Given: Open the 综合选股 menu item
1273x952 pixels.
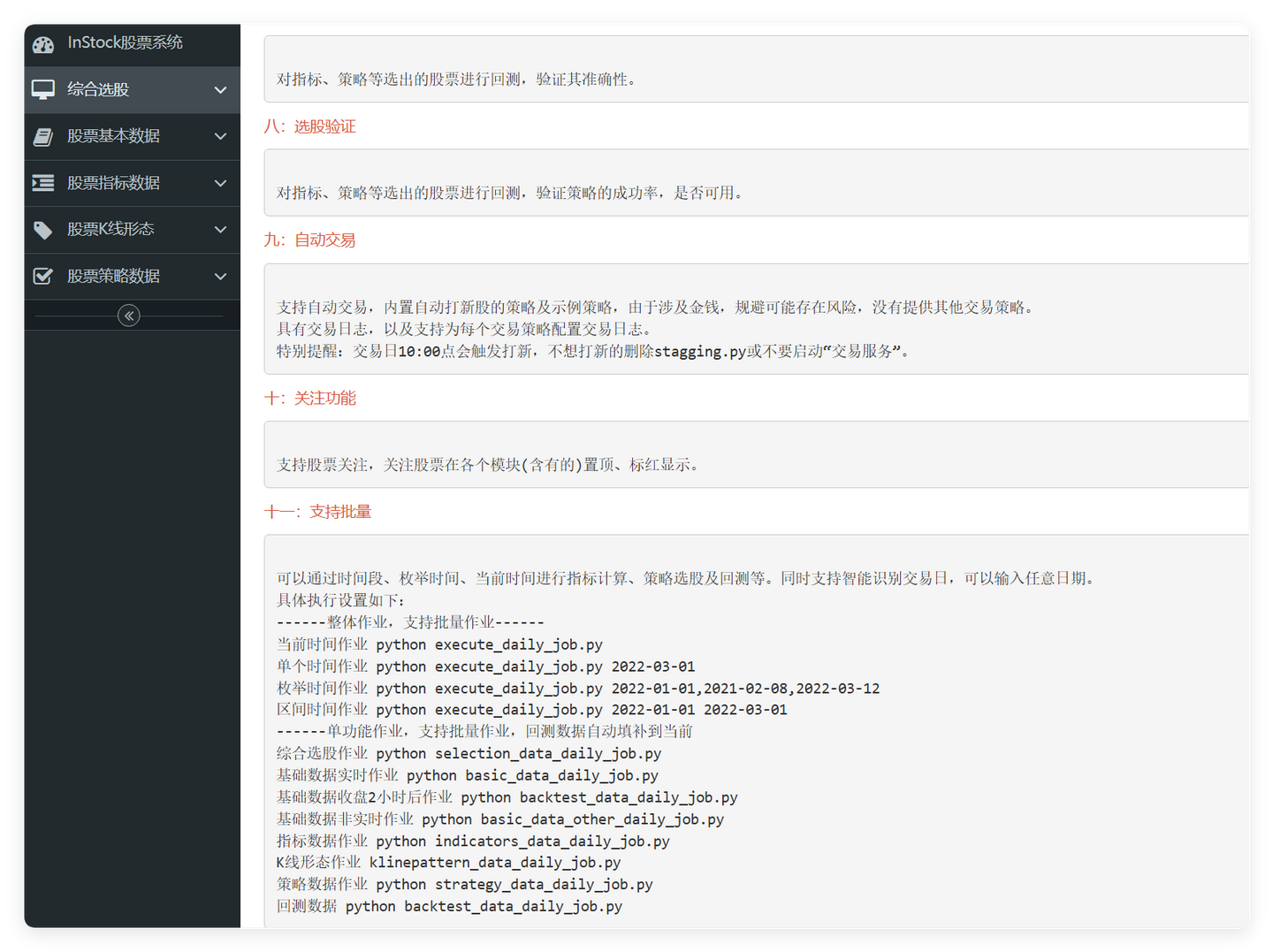Looking at the screenshot, I should (133, 89).
